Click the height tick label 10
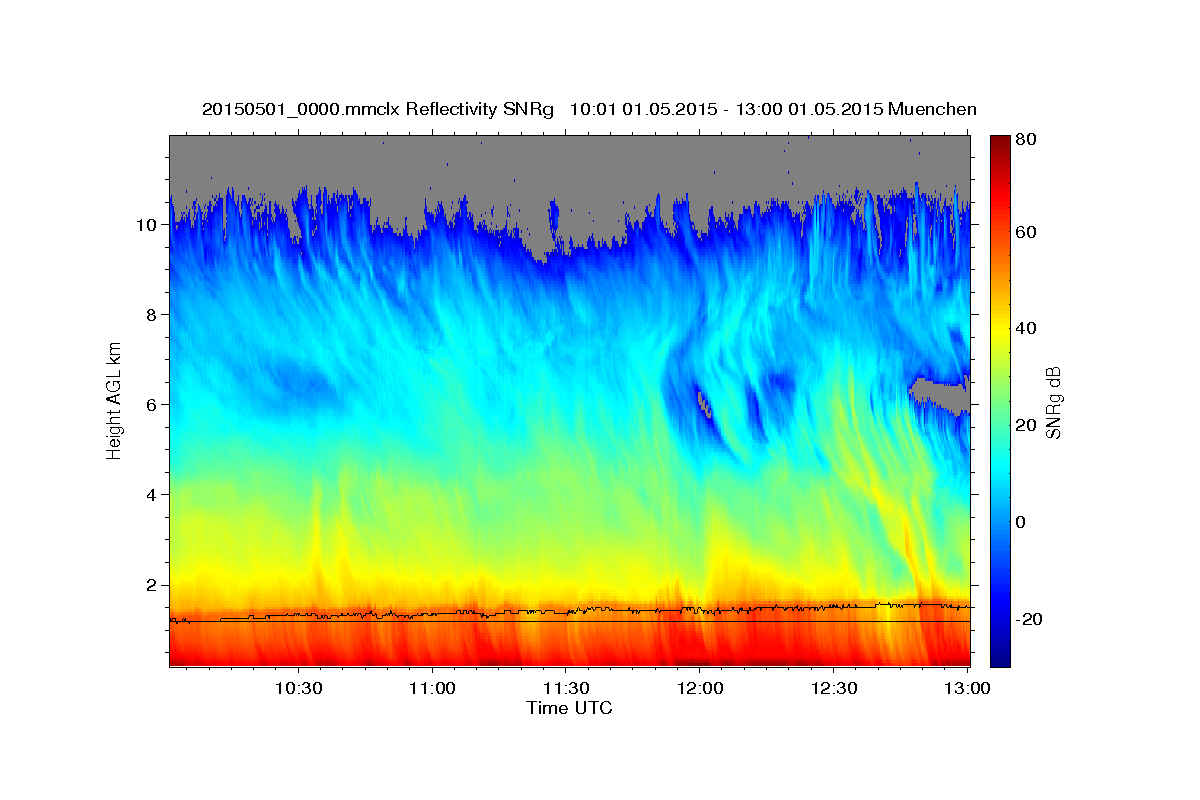 [x=147, y=225]
